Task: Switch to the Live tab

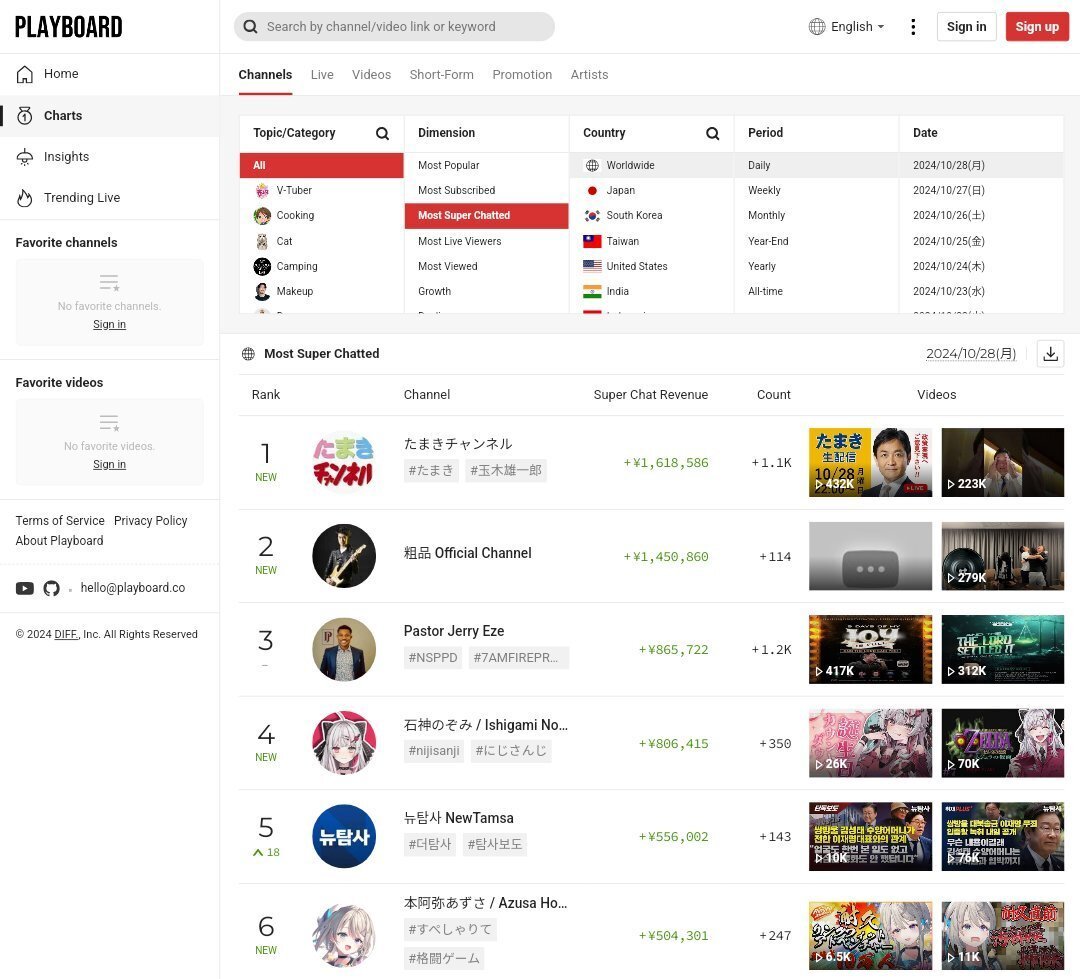Action: [x=322, y=74]
